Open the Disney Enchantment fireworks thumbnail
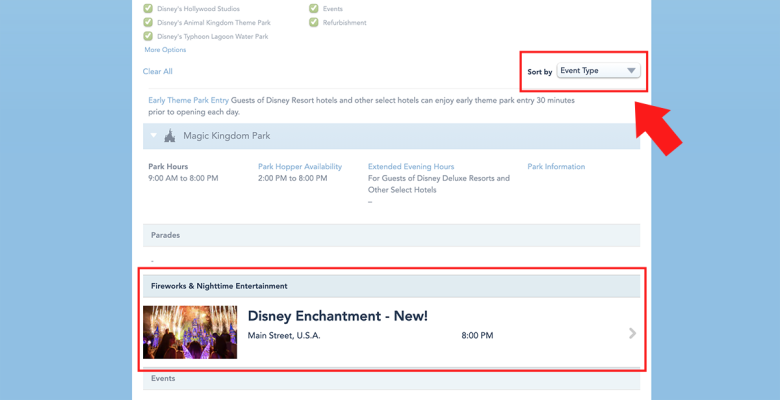The image size is (780, 400). tap(190, 332)
